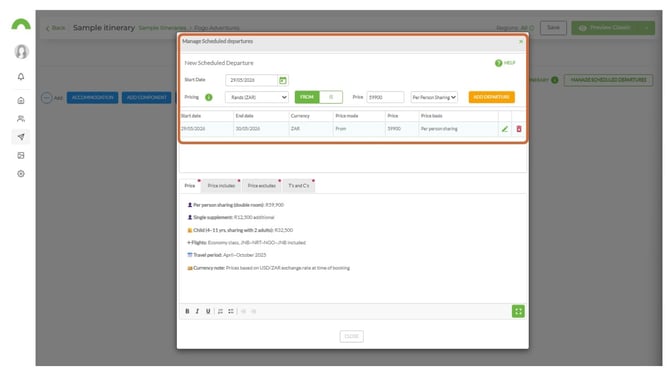Click the green app logo in the sidebar

click(x=21, y=24)
